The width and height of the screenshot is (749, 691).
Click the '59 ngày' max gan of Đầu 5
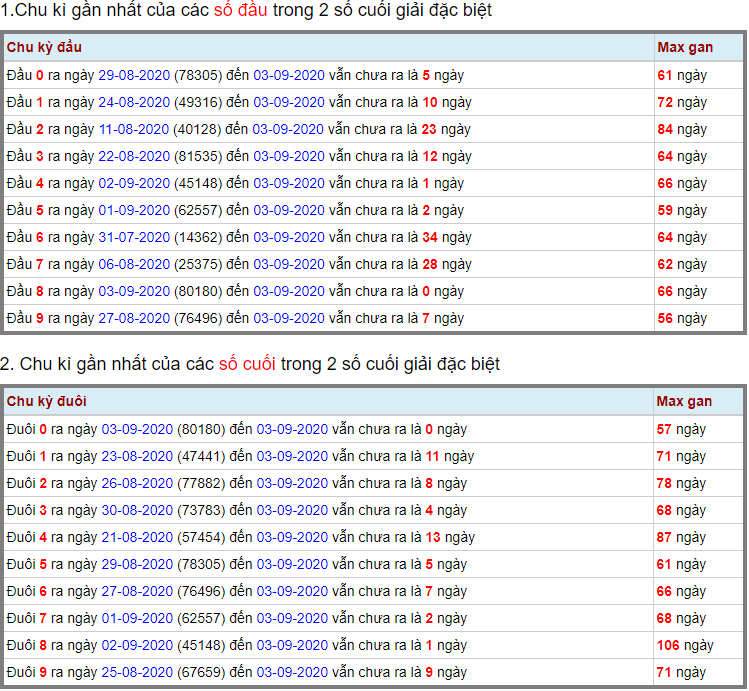[682, 210]
